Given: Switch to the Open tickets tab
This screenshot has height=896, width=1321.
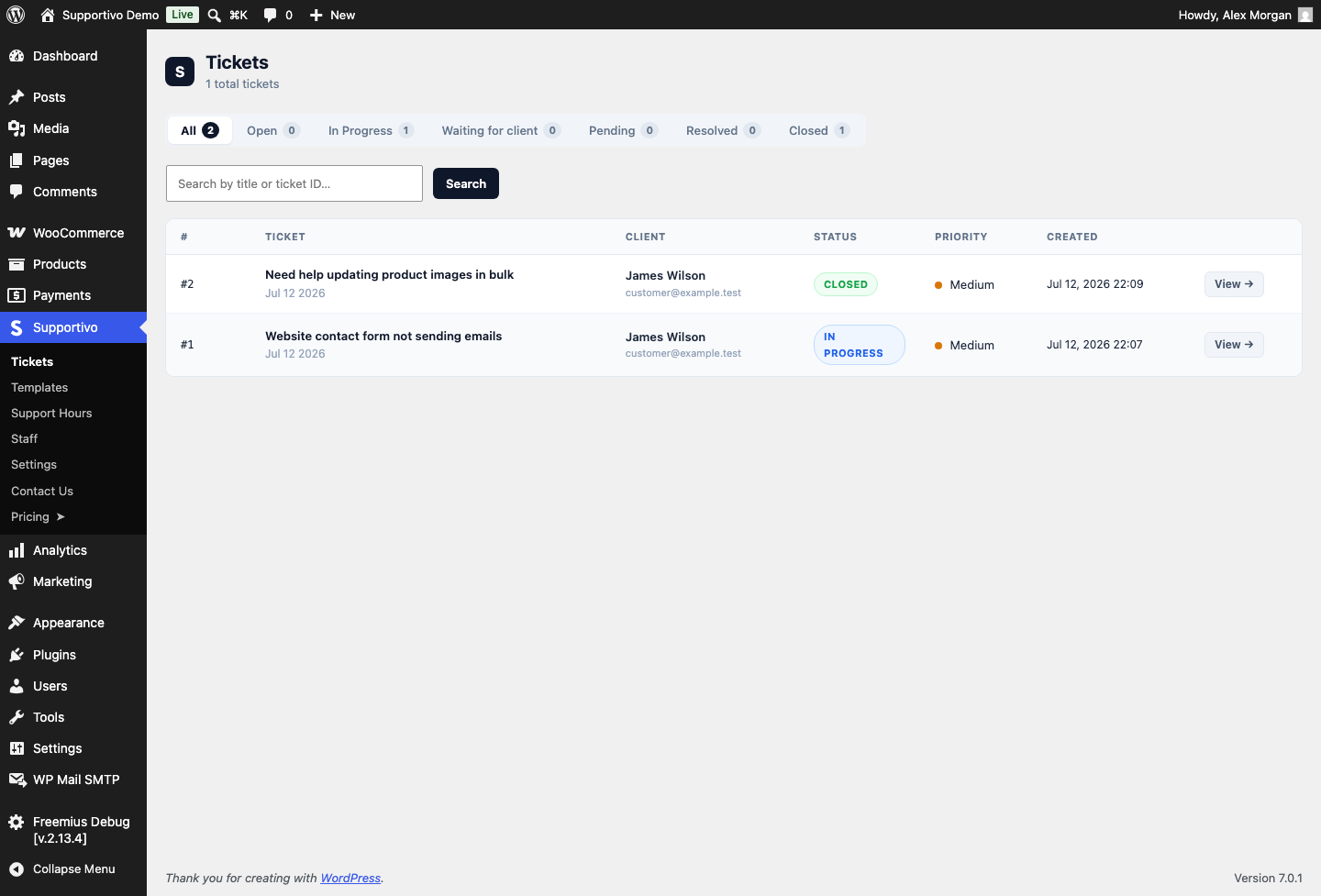Looking at the screenshot, I should (x=273, y=130).
